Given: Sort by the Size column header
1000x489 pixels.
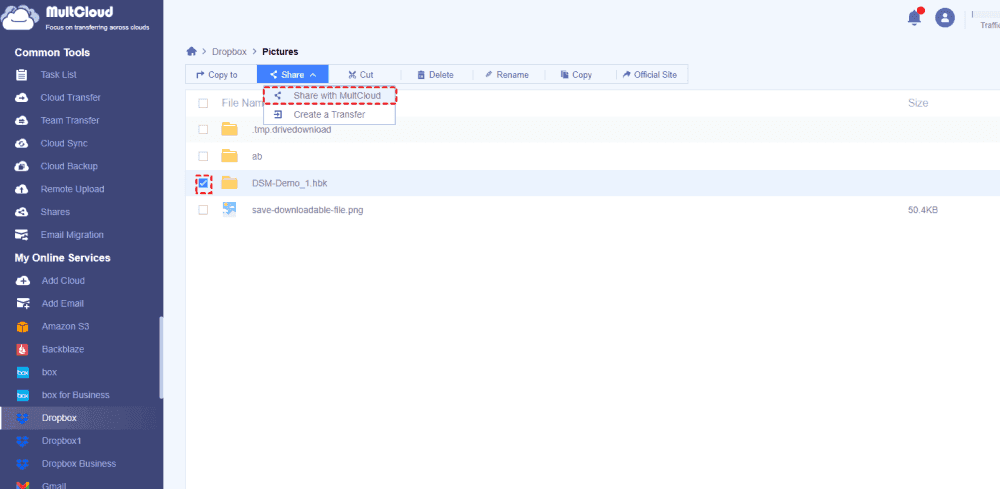Looking at the screenshot, I should (918, 103).
